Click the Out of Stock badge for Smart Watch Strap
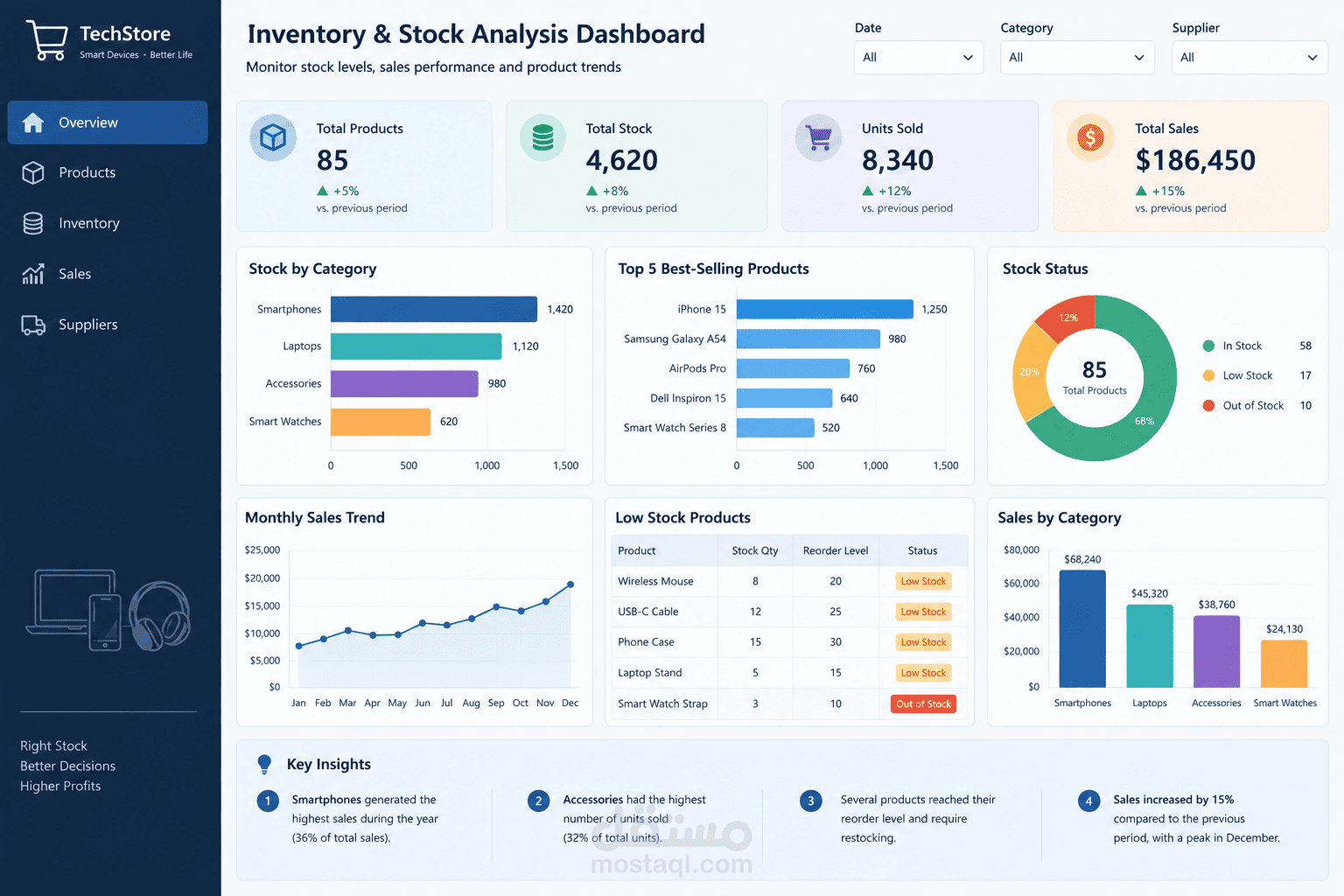This screenshot has width=1344, height=896. [923, 703]
